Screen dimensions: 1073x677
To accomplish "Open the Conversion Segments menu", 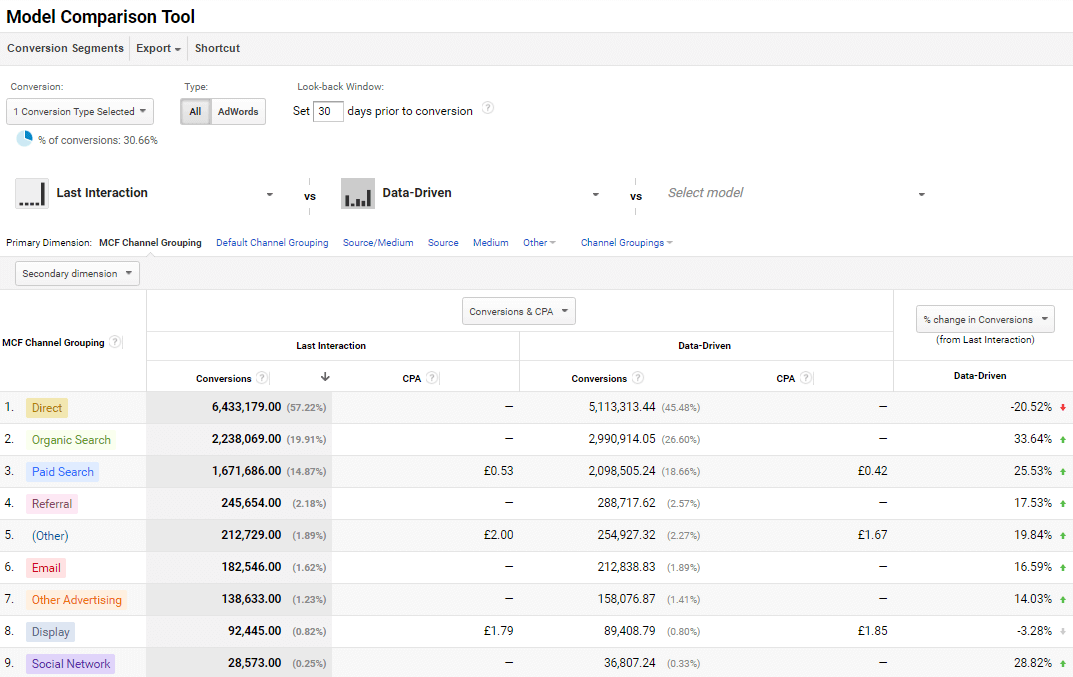I will pyautogui.click(x=65, y=49).
